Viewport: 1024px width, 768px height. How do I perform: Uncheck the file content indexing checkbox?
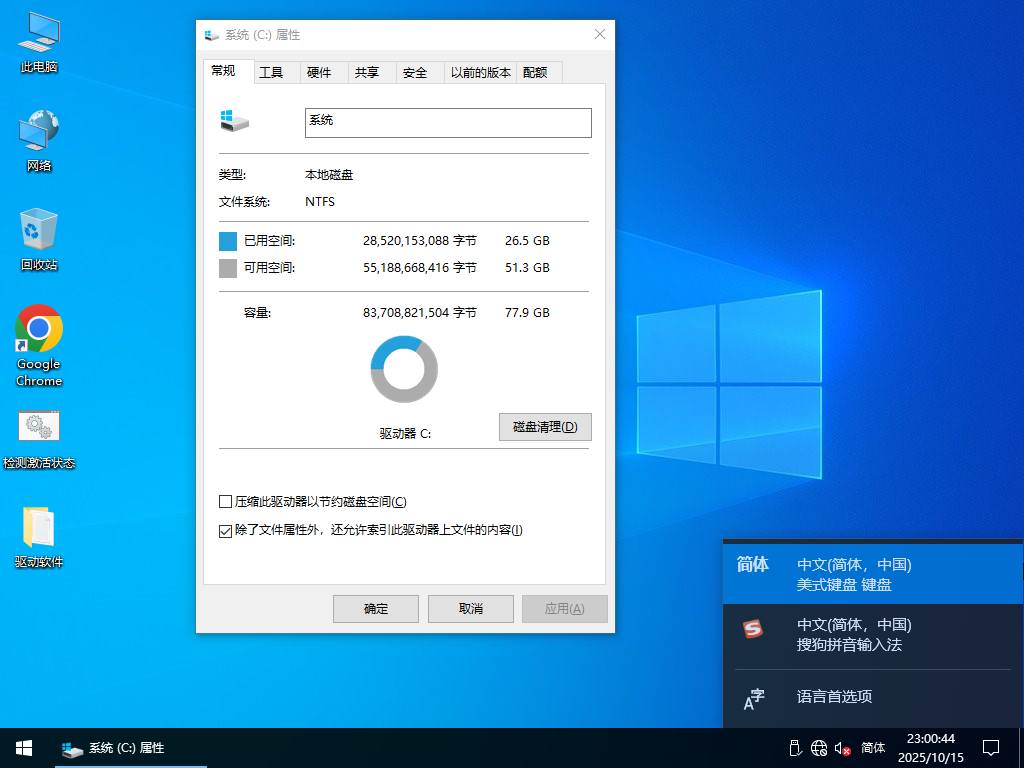pyautogui.click(x=225, y=530)
